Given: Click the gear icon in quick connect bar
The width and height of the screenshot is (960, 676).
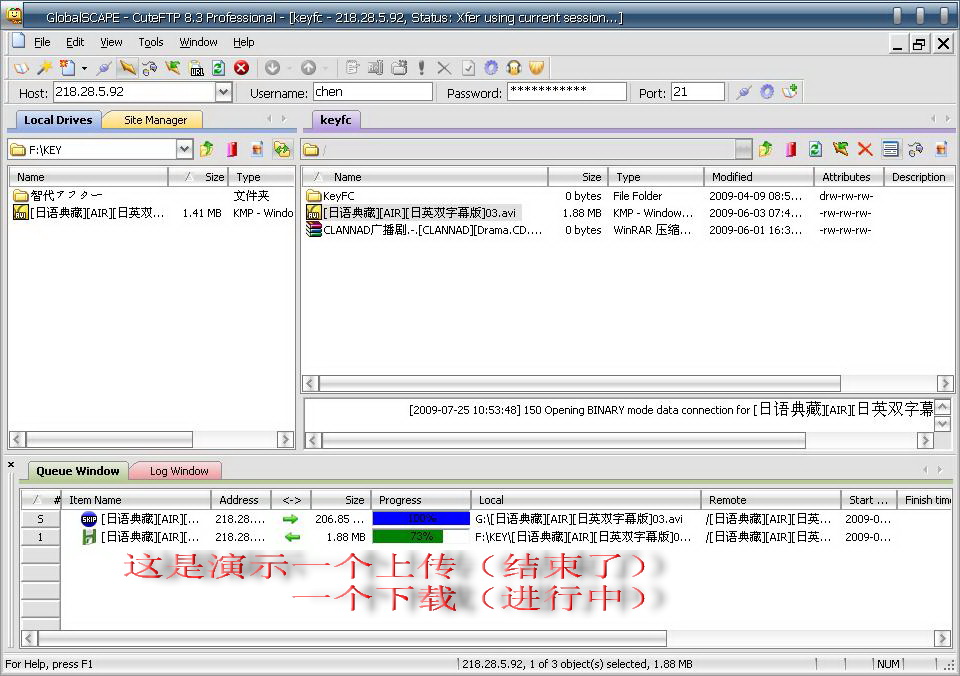Looking at the screenshot, I should click(767, 92).
